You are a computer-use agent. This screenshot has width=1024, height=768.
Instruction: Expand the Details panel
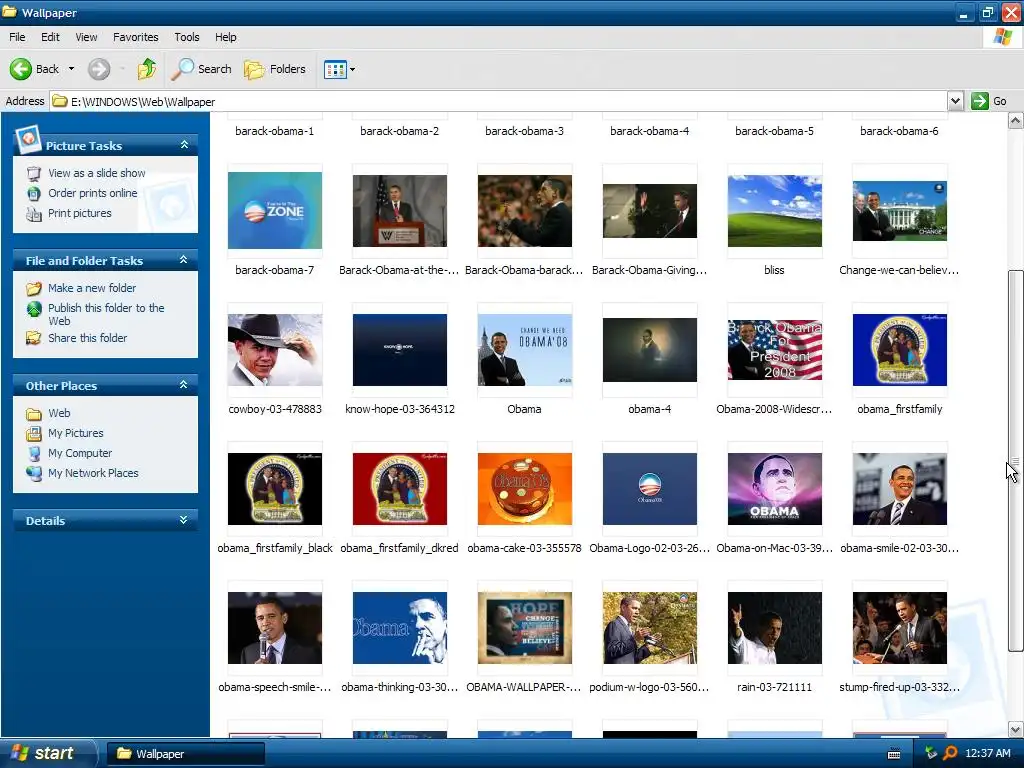click(x=184, y=520)
